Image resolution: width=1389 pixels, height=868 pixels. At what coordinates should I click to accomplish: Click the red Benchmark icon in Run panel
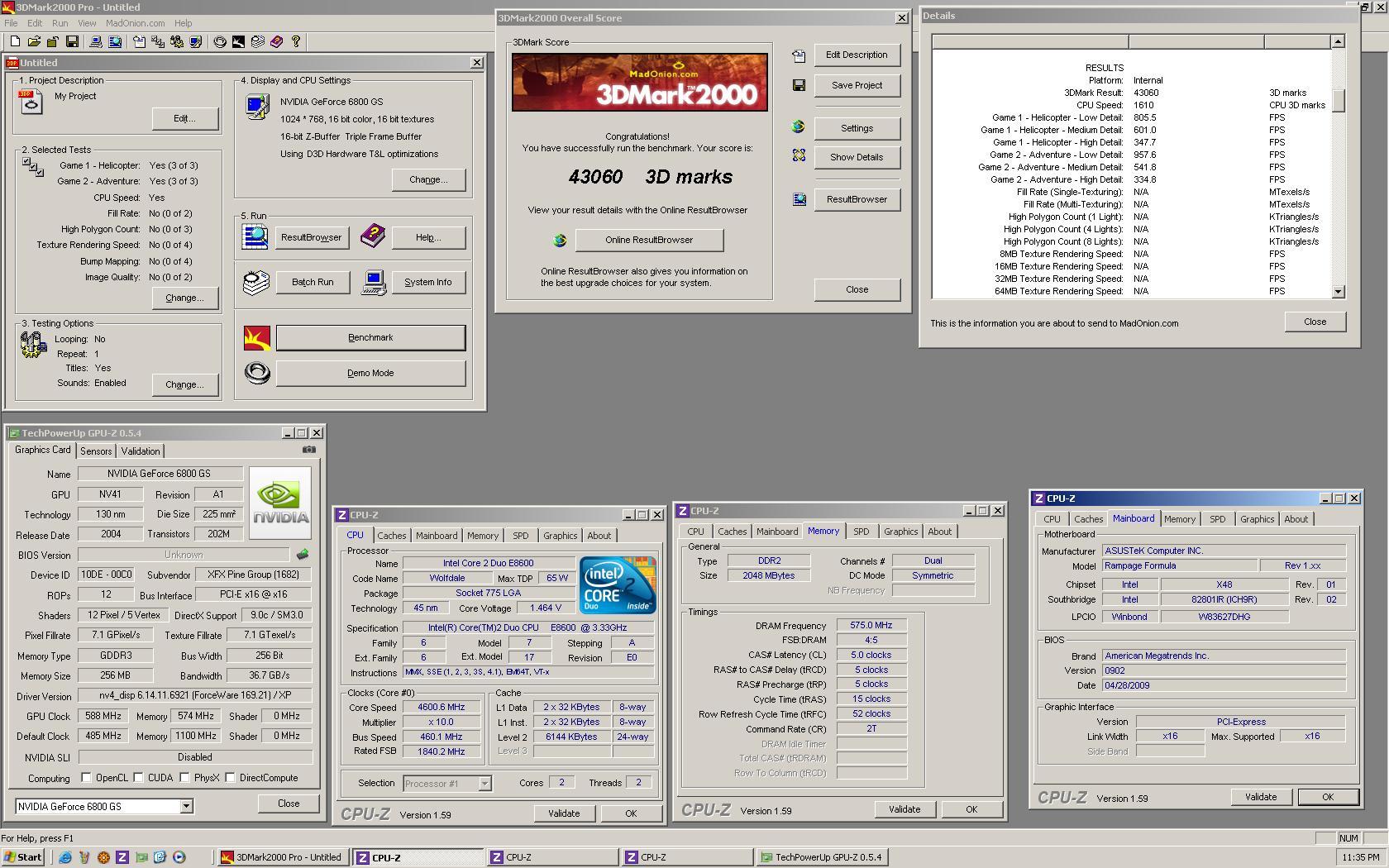click(257, 337)
